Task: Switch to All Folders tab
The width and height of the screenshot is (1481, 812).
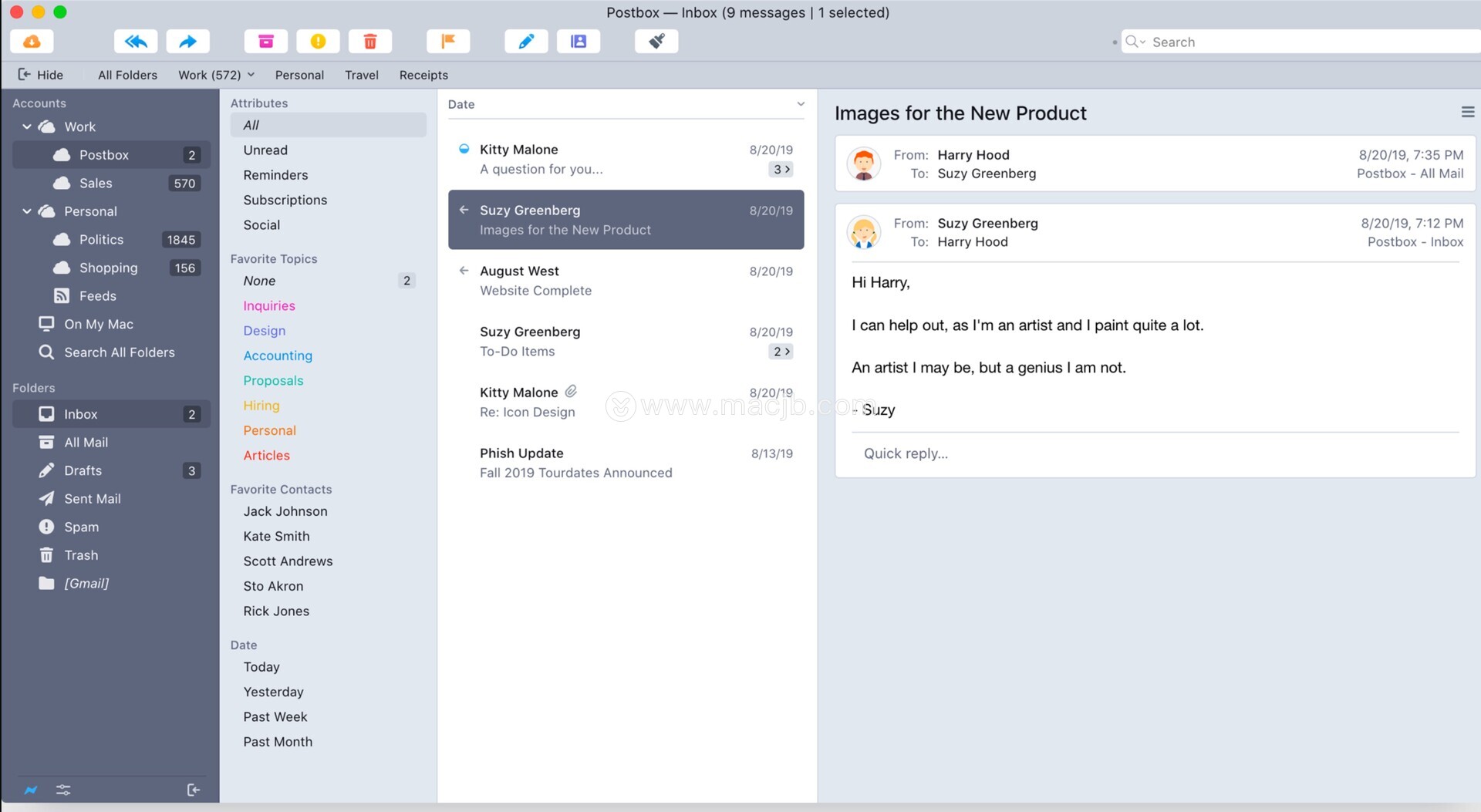Action: tap(127, 75)
